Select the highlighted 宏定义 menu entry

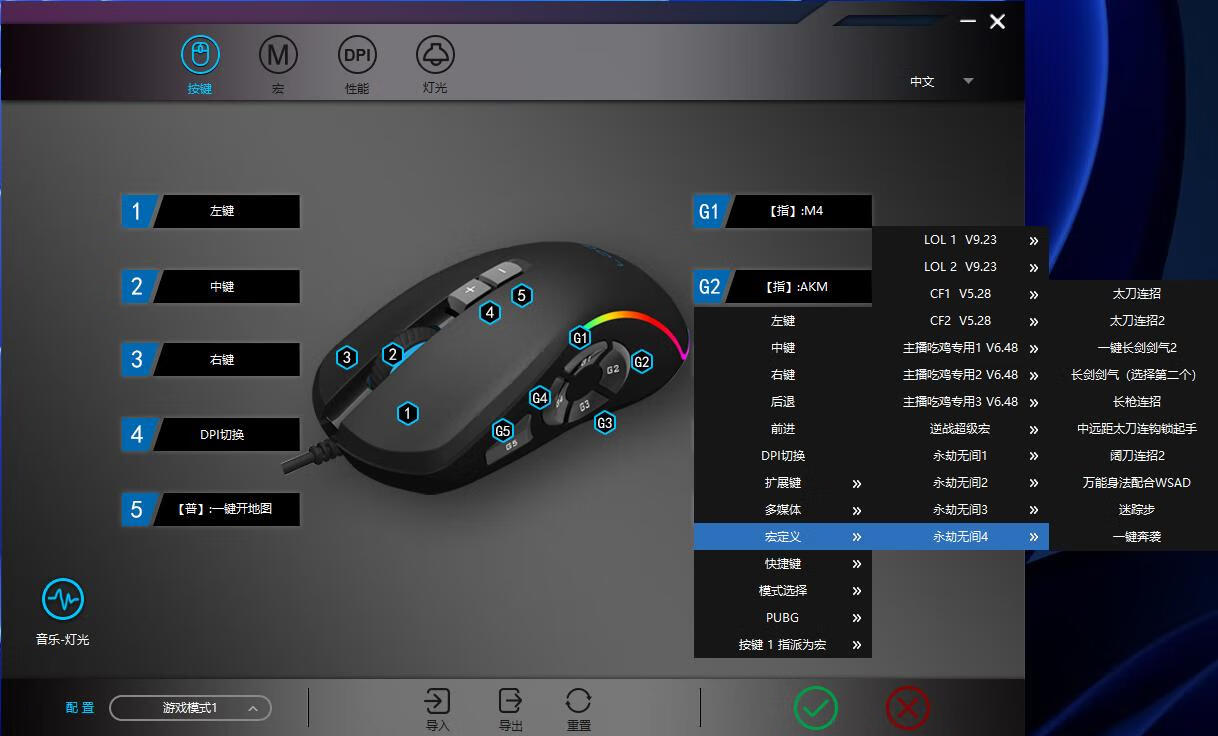coord(783,537)
